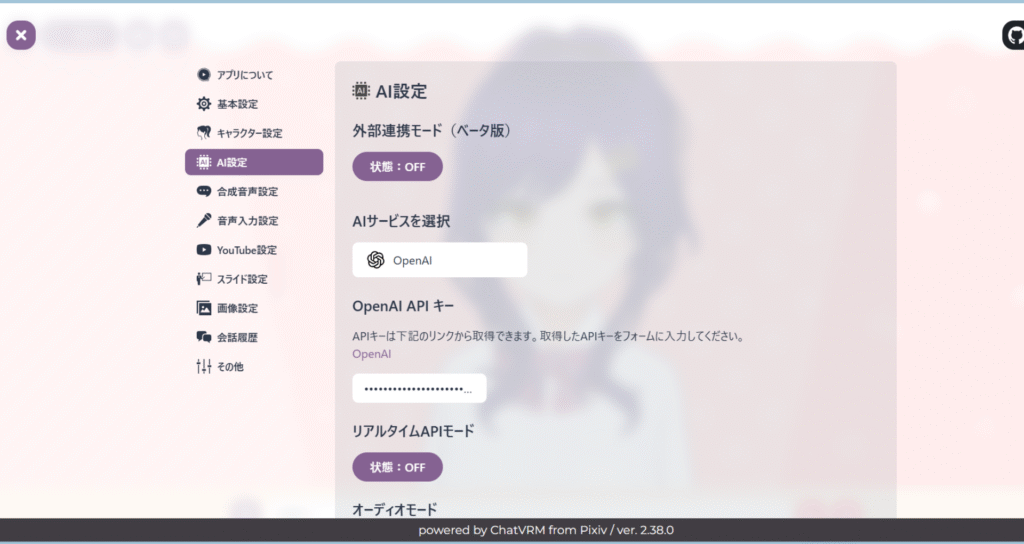
Task: Click the OpenAI logo in service selector
Action: click(376, 260)
